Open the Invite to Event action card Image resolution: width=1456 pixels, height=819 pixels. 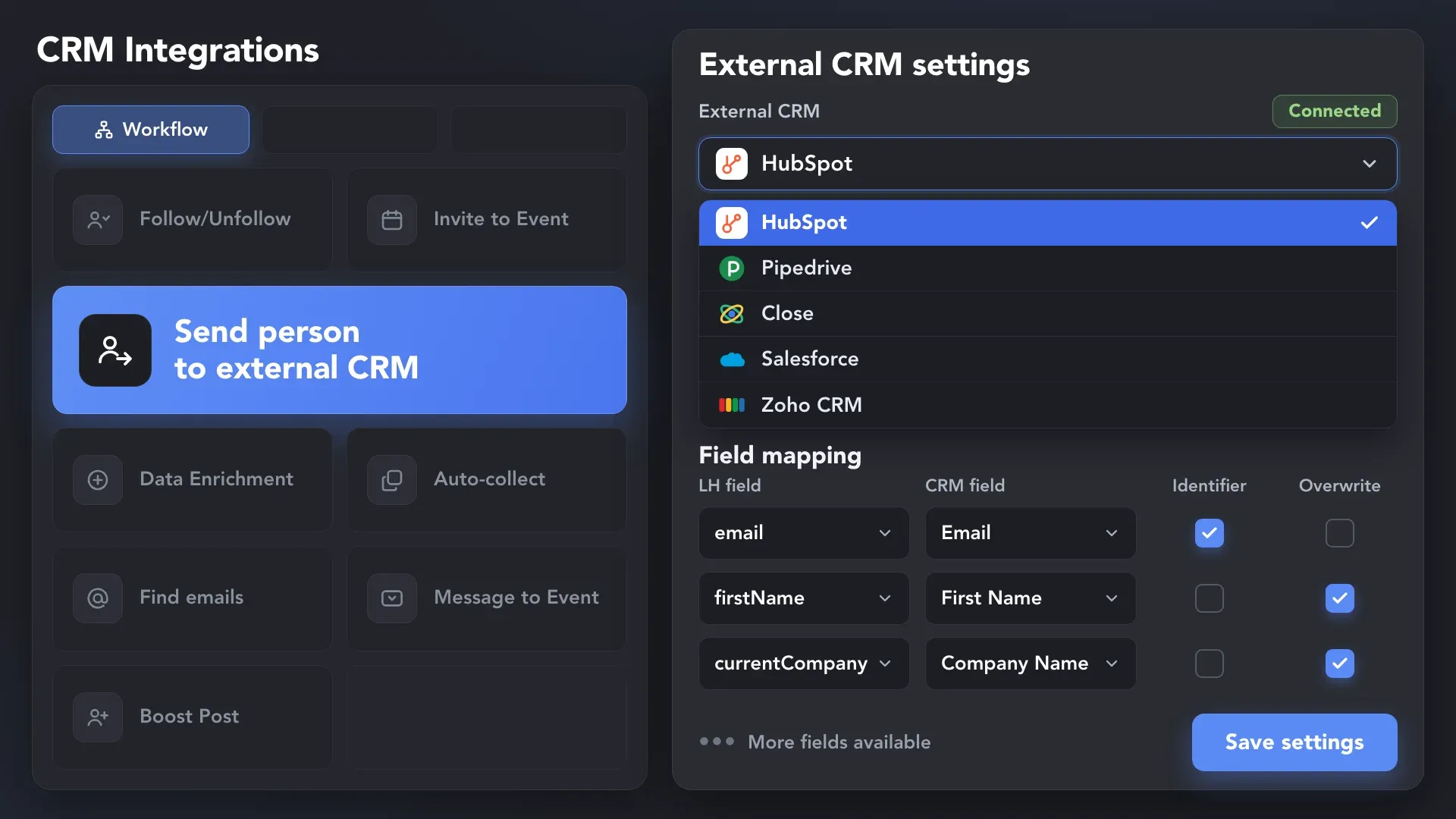point(487,220)
